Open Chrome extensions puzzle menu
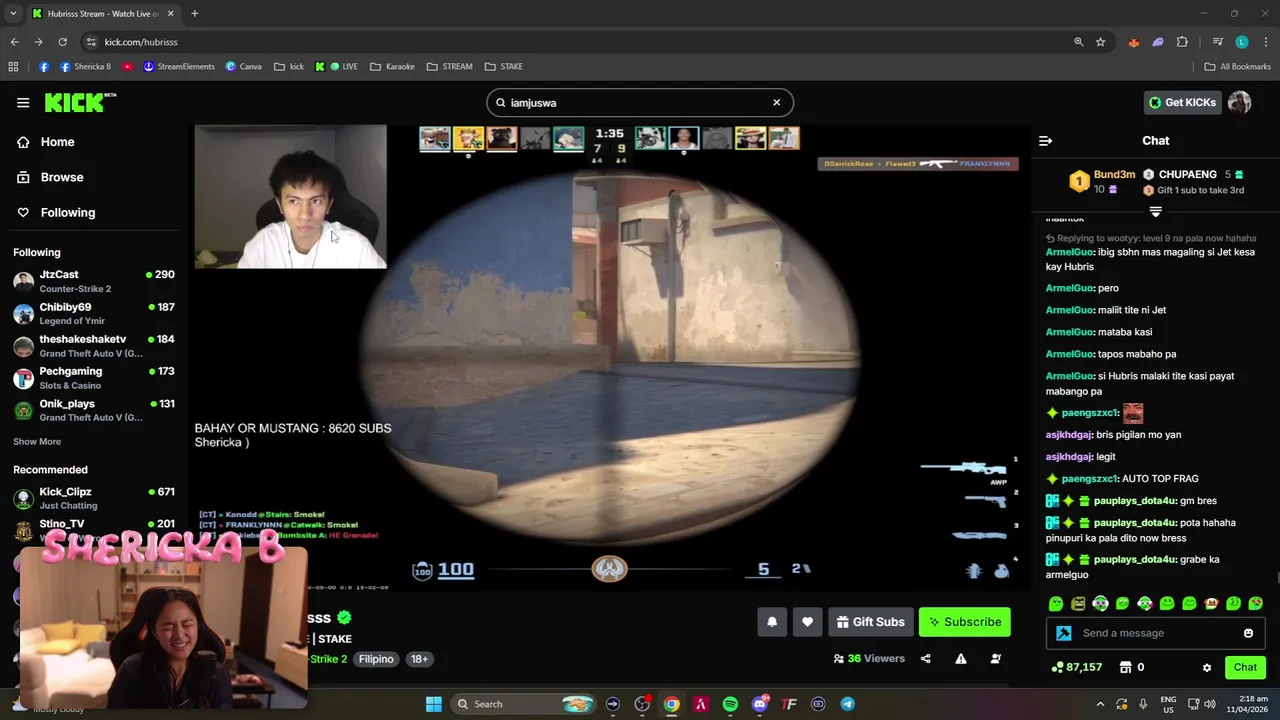The width and height of the screenshot is (1280, 720). pyautogui.click(x=1182, y=42)
